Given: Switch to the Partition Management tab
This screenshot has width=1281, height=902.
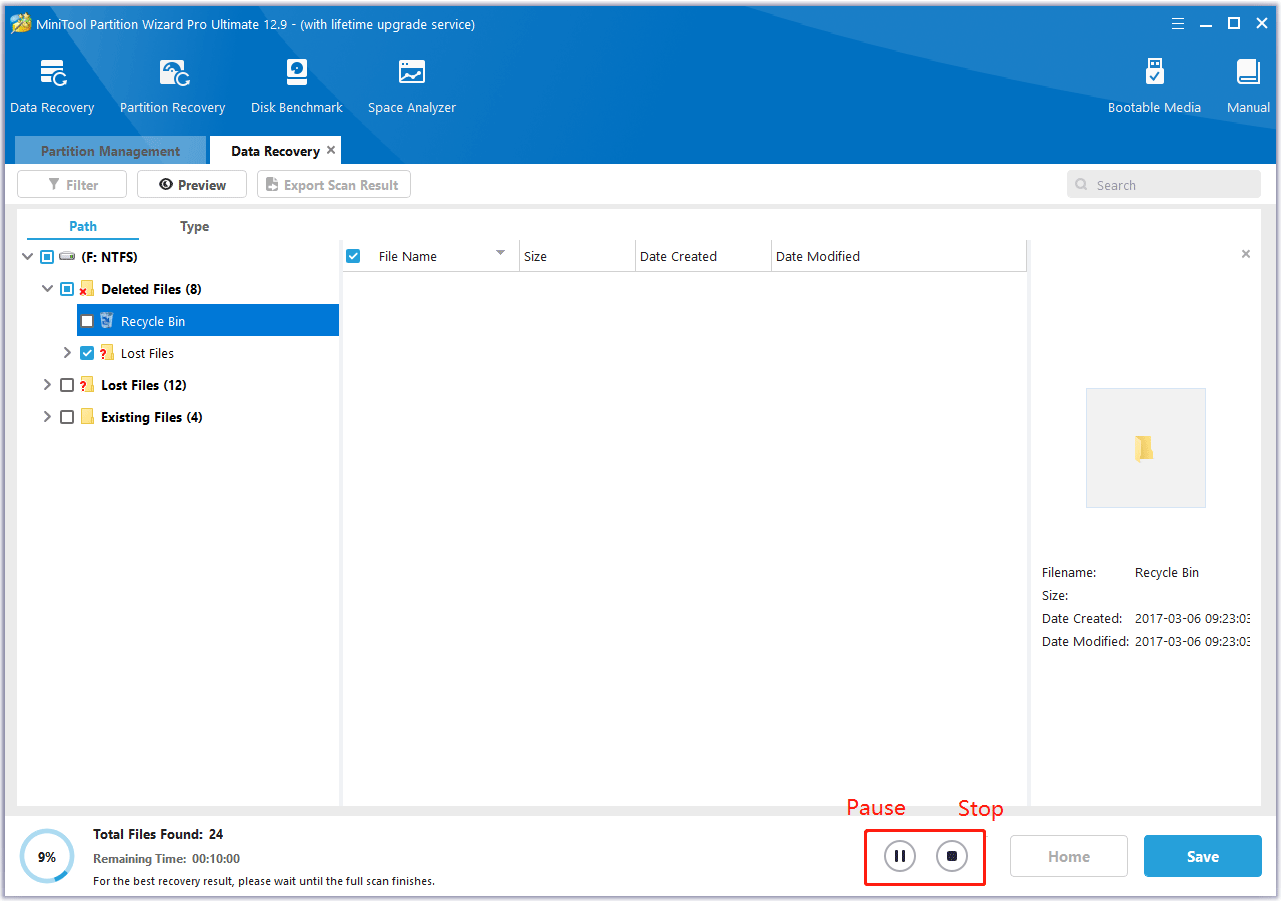Looking at the screenshot, I should tap(109, 150).
